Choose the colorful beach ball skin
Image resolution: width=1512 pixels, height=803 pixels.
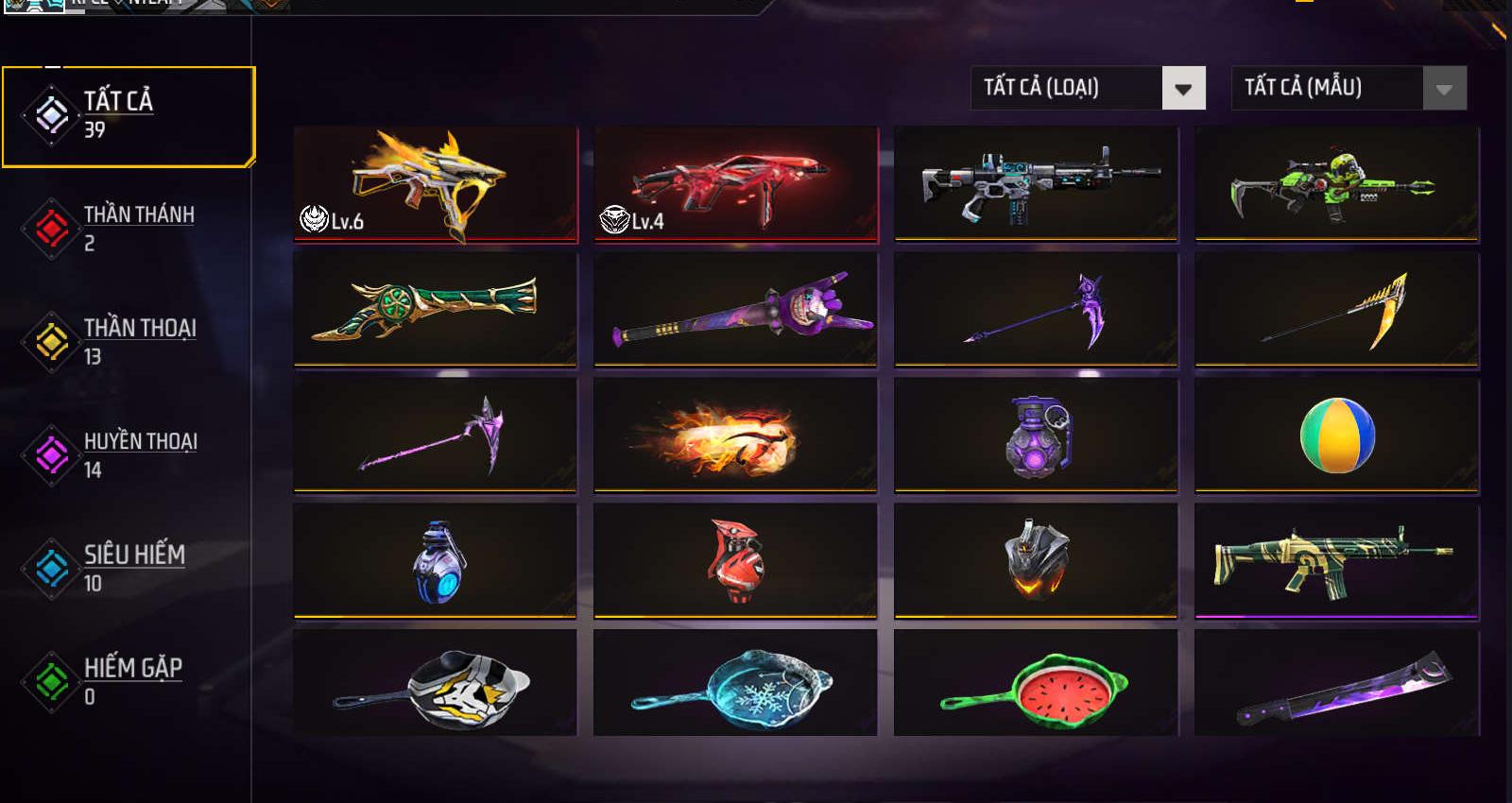[x=1337, y=435]
